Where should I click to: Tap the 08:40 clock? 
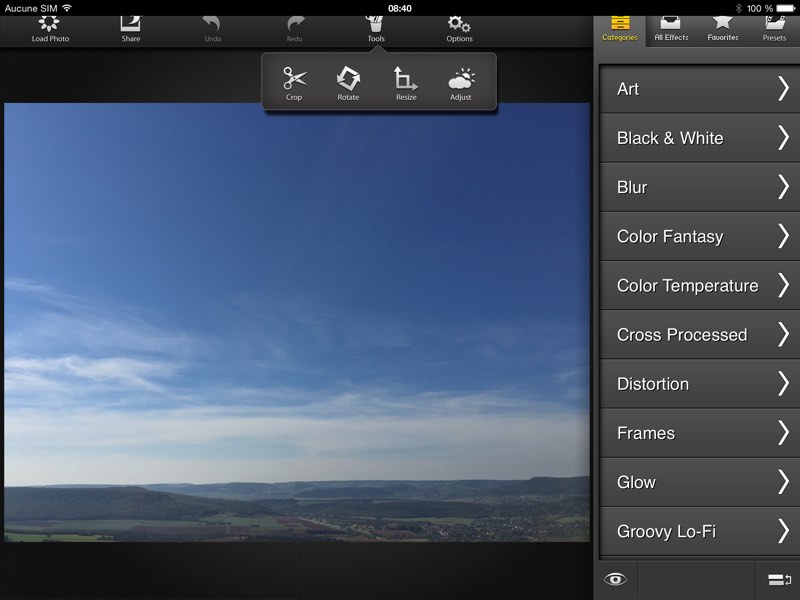point(399,8)
